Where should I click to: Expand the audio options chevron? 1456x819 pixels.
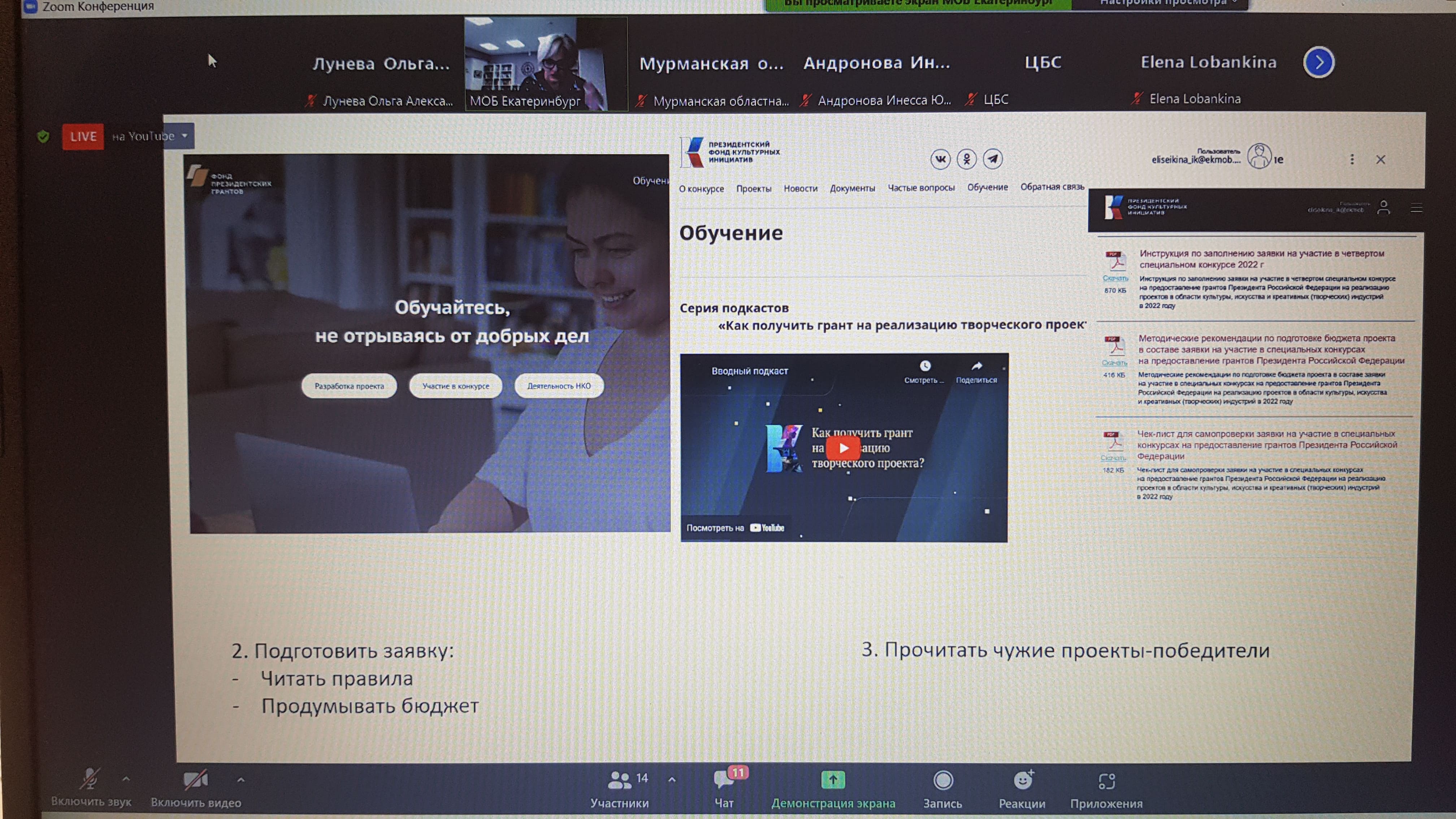126,779
